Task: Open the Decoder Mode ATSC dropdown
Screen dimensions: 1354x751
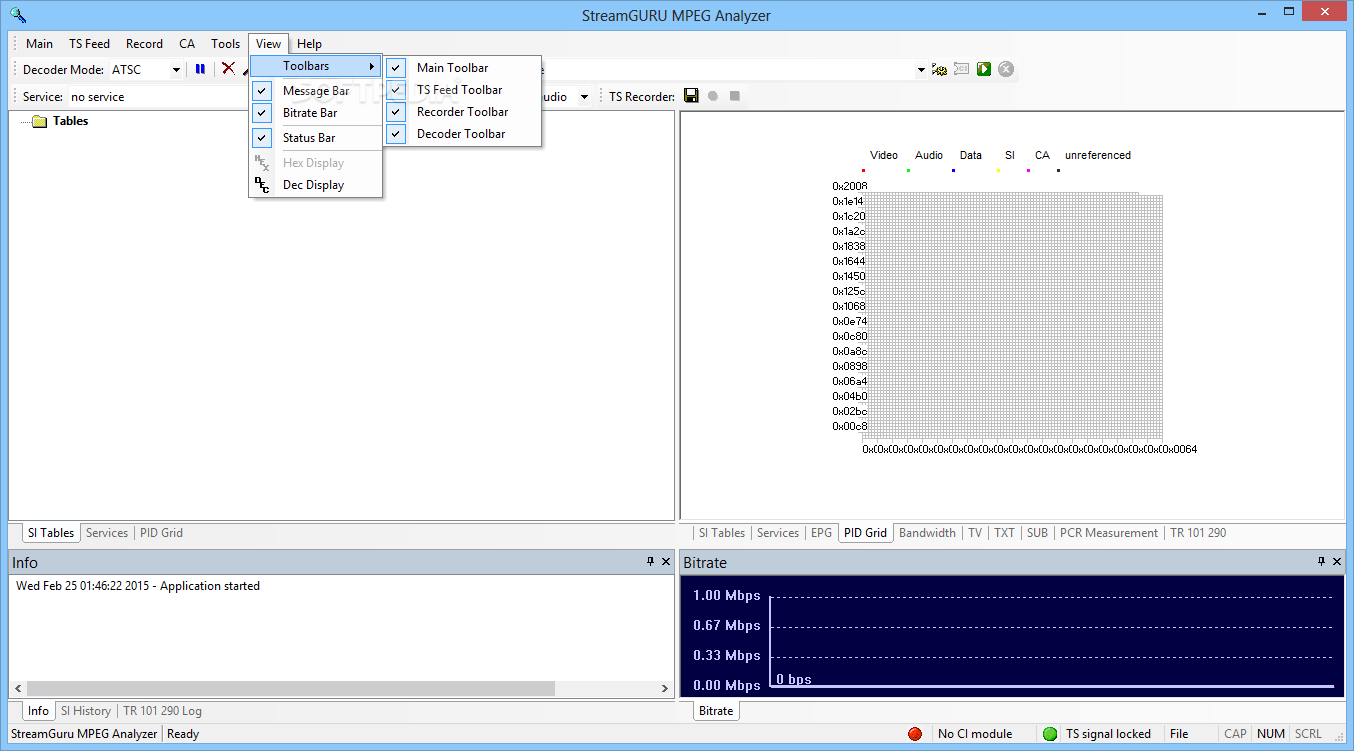Action: (176, 70)
